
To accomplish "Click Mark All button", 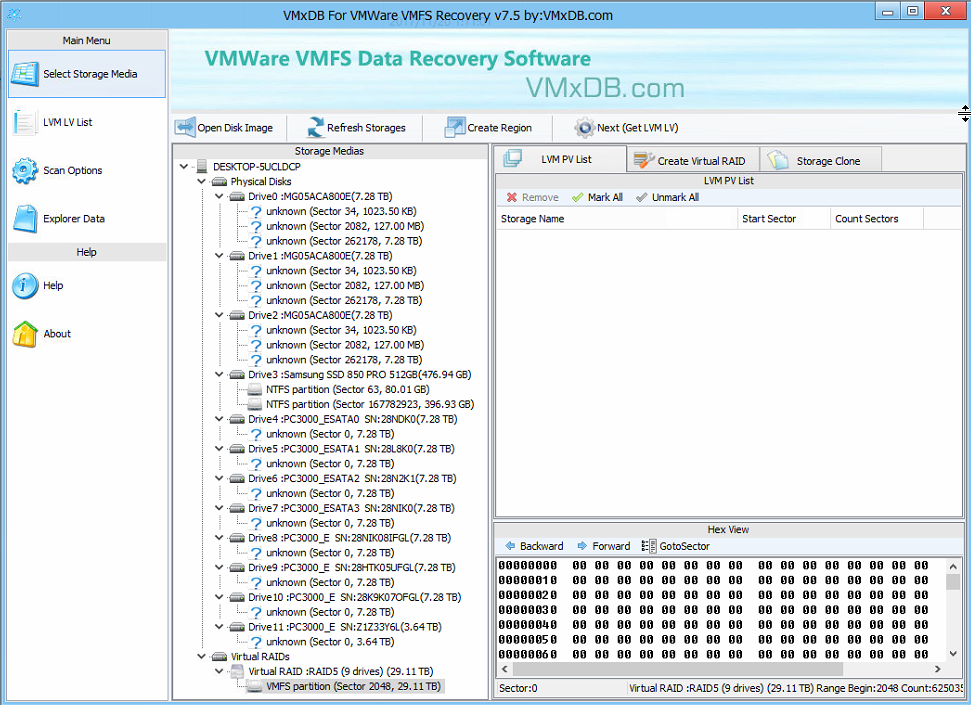I will (x=597, y=197).
